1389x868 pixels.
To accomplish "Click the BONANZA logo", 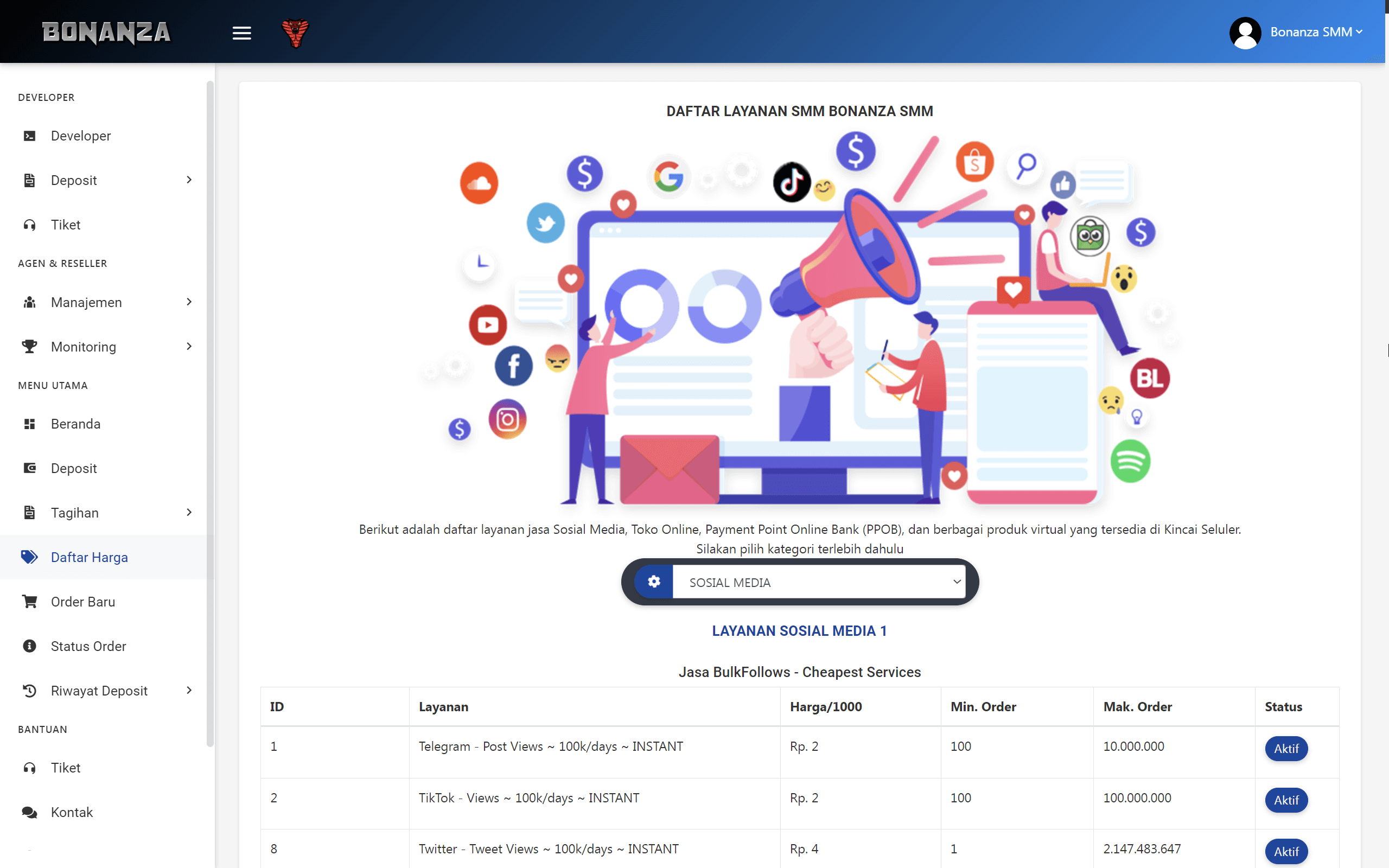I will tap(107, 32).
